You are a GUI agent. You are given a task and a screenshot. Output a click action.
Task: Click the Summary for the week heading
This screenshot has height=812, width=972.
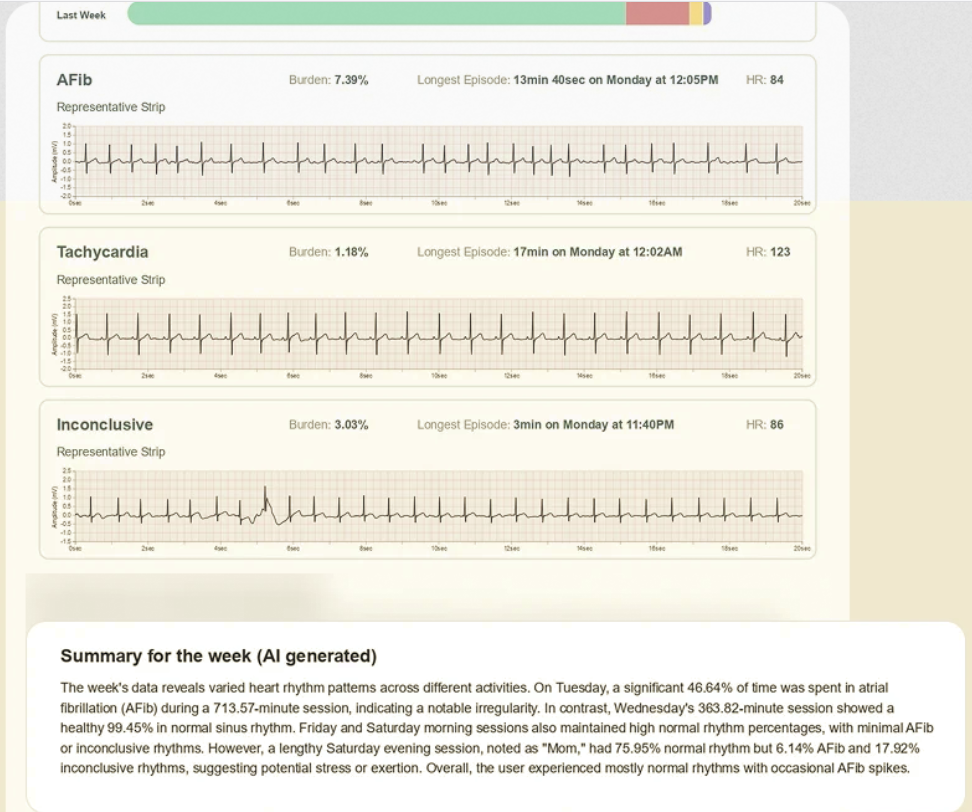(x=218, y=656)
